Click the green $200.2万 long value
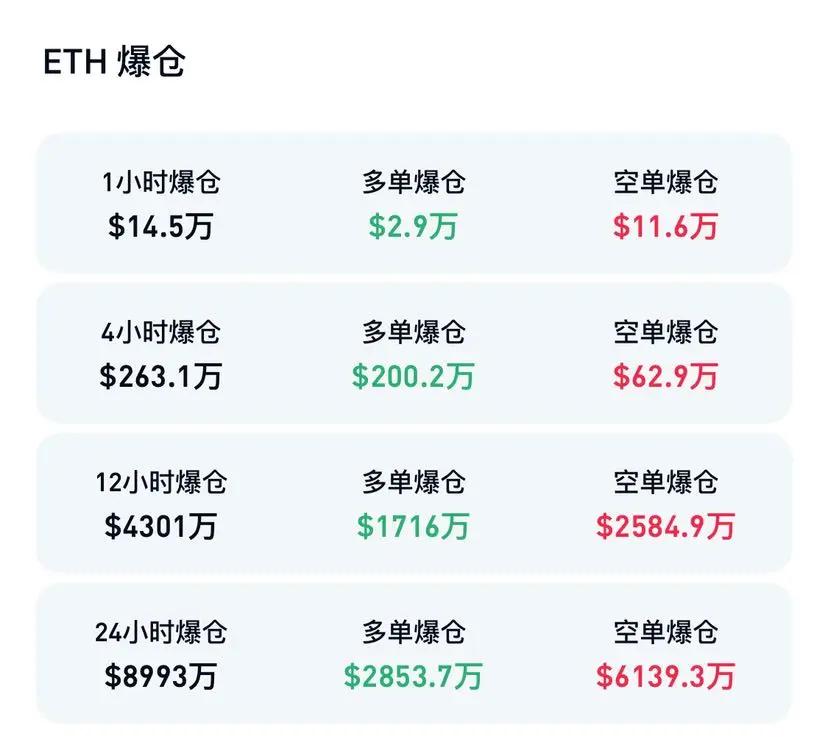This screenshot has height=742, width=828. [413, 377]
